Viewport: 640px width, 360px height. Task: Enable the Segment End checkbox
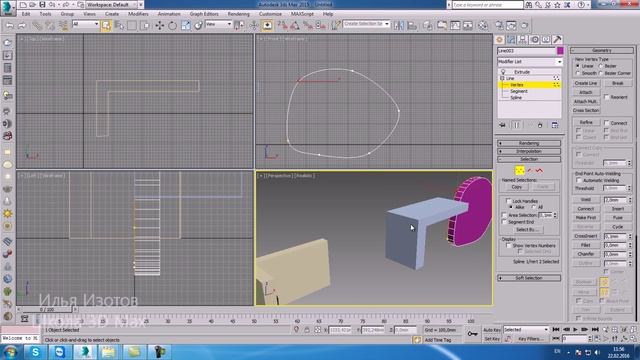[504, 222]
